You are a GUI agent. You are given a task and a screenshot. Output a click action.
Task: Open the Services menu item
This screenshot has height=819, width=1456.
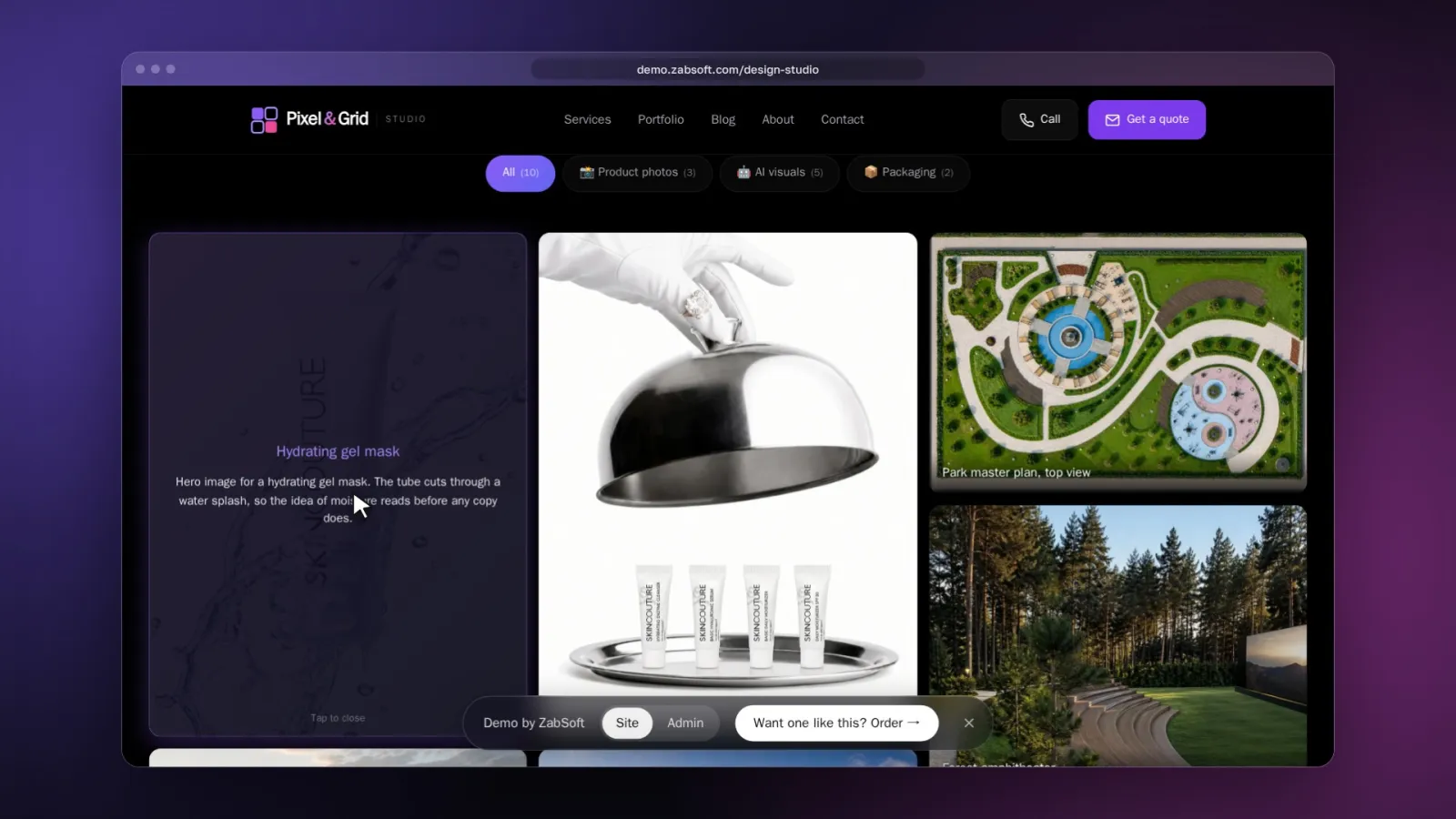[x=587, y=119]
